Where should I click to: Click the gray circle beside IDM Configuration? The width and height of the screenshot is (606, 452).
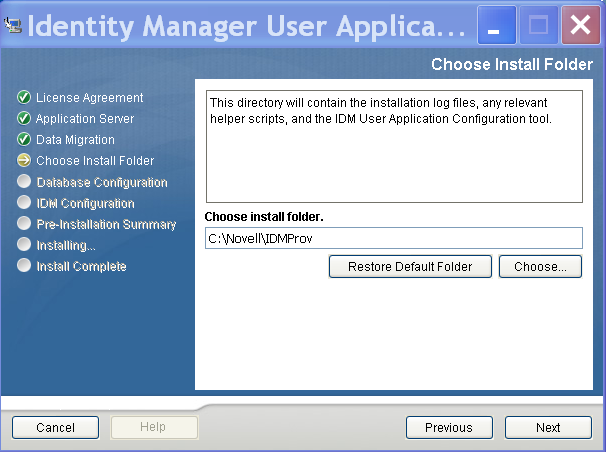(24, 202)
